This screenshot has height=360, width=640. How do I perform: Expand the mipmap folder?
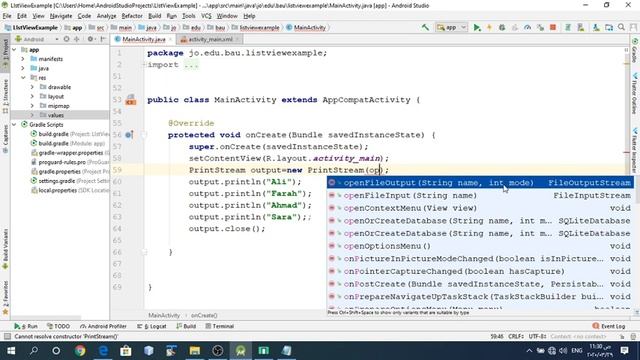(32, 106)
